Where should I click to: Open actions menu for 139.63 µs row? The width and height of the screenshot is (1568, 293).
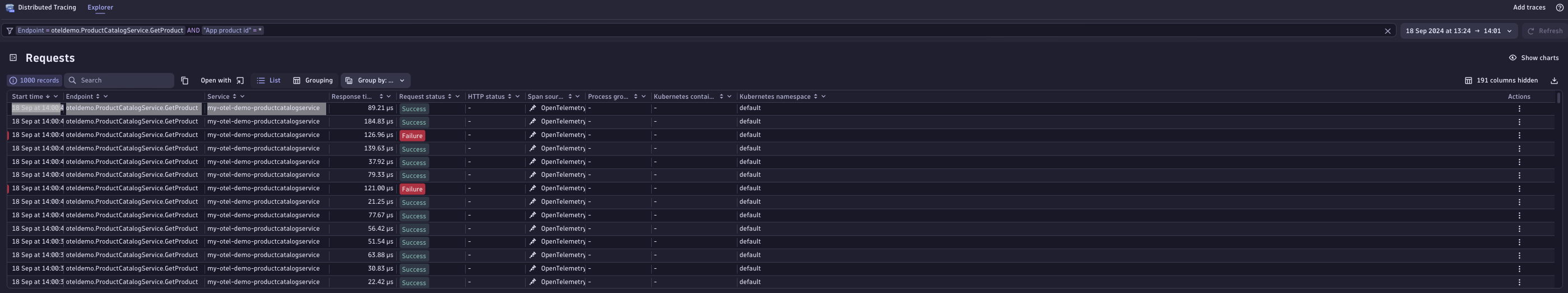point(1519,149)
